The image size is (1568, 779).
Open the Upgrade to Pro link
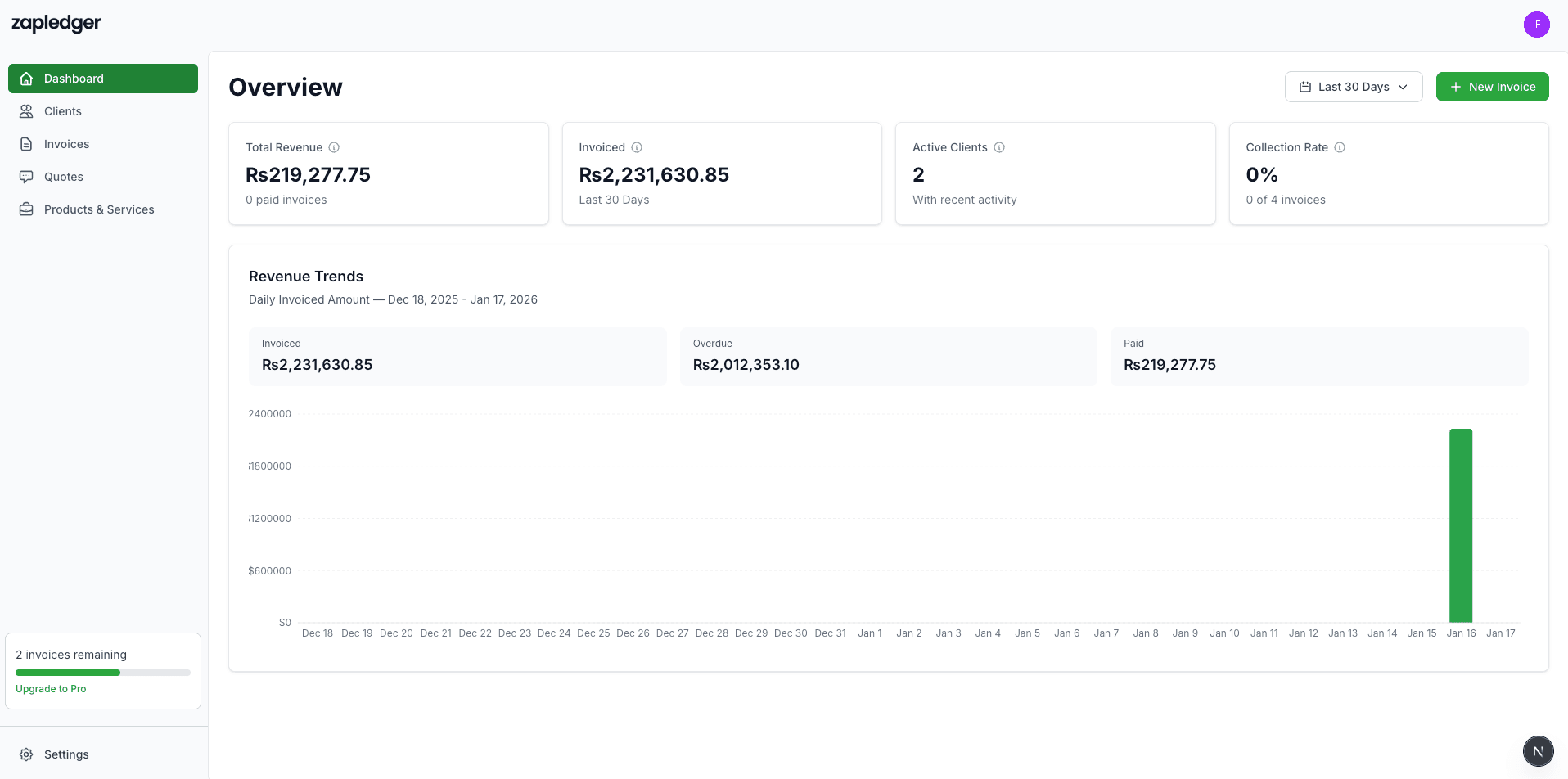click(x=51, y=688)
